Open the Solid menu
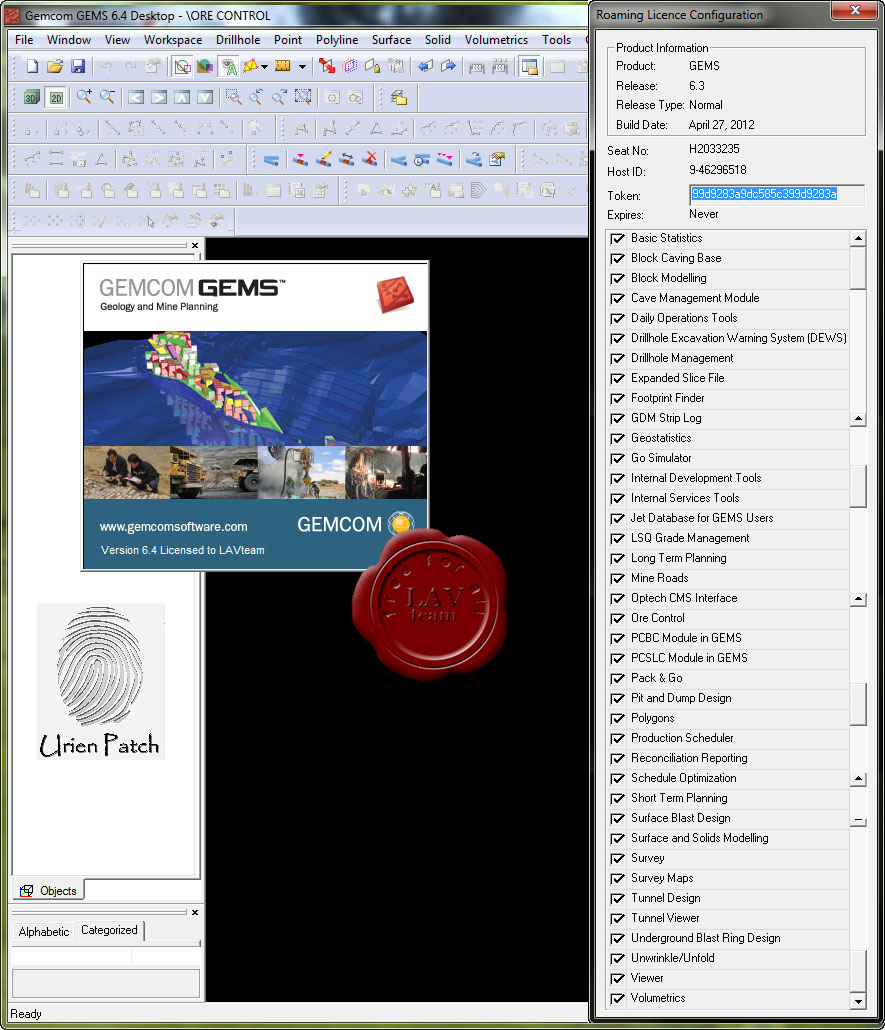Viewport: 885px width, 1030px height. (438, 40)
